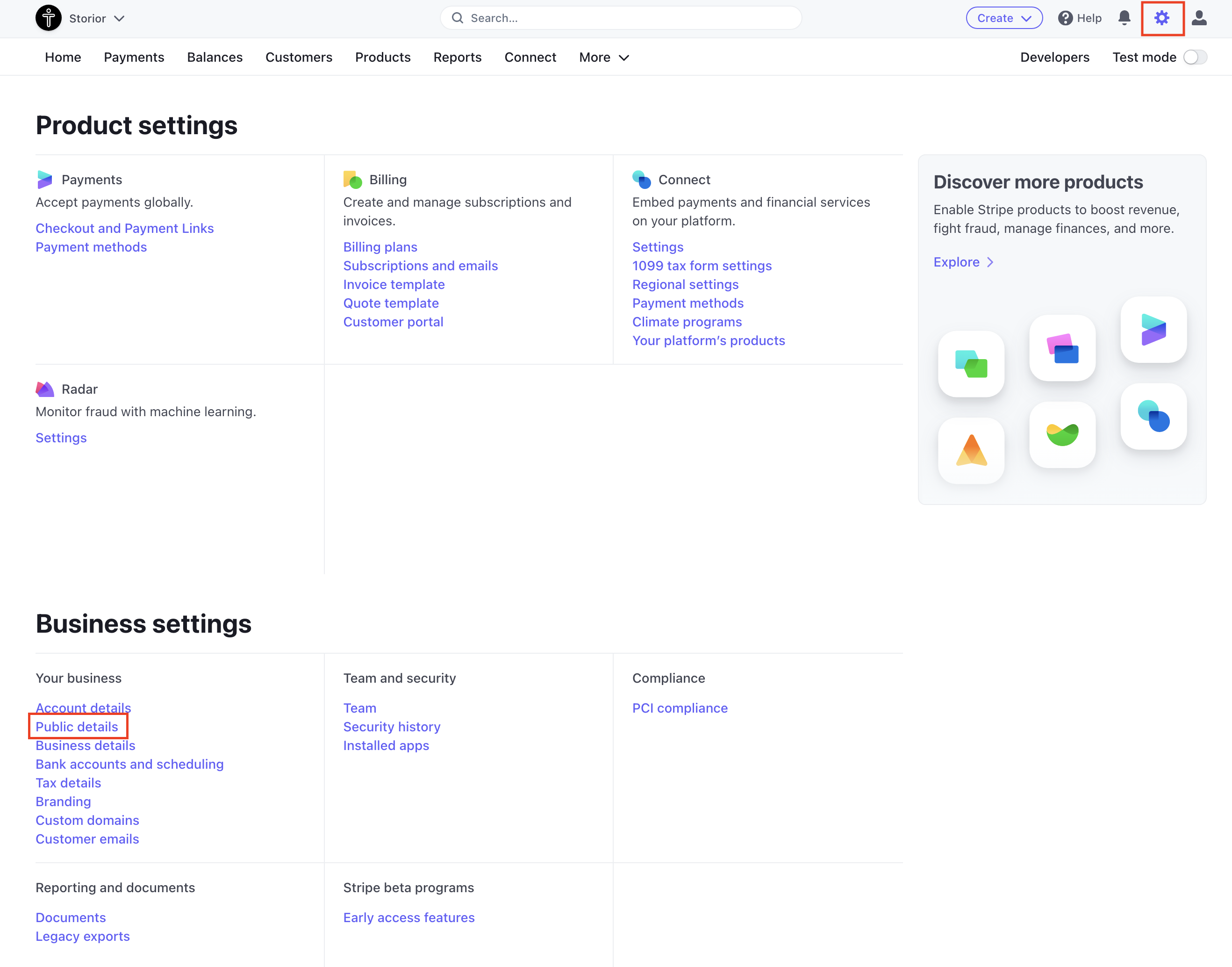Open the Public details link
The height and width of the screenshot is (967, 1232).
tap(77, 726)
